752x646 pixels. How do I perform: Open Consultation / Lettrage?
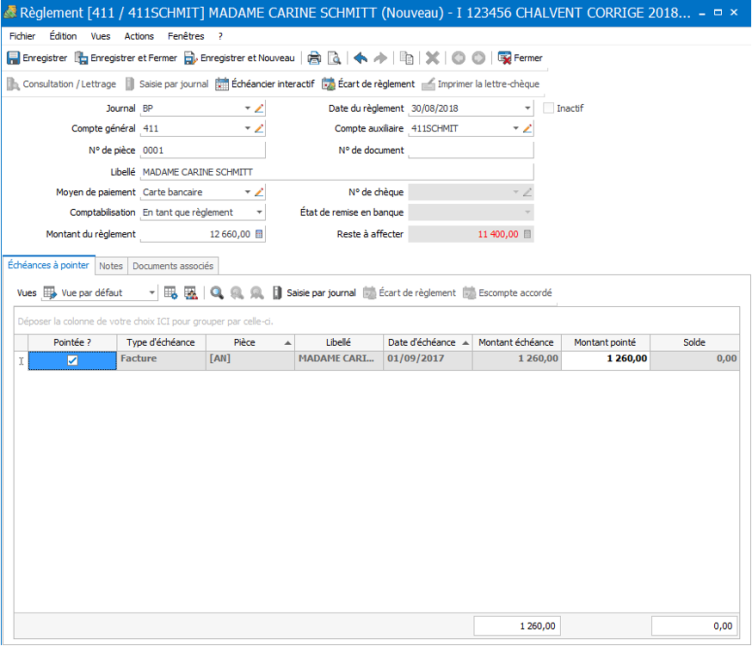(x=61, y=84)
